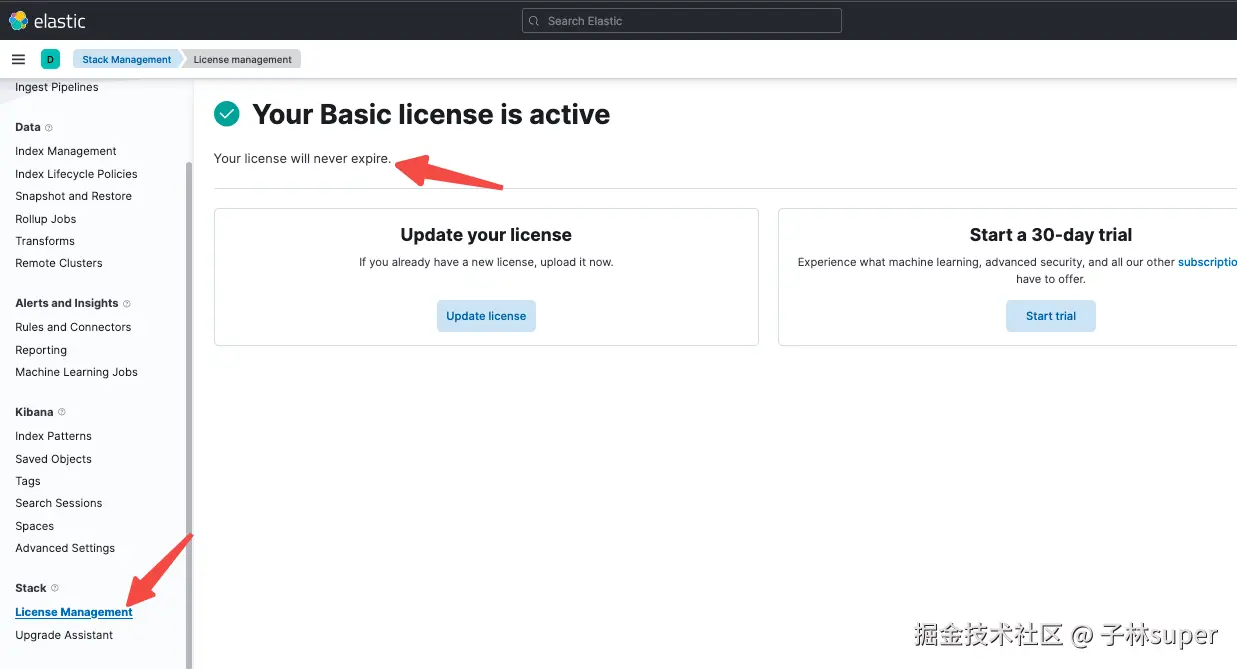Click the "Your license will never expire." text
1237x669 pixels.
click(303, 158)
